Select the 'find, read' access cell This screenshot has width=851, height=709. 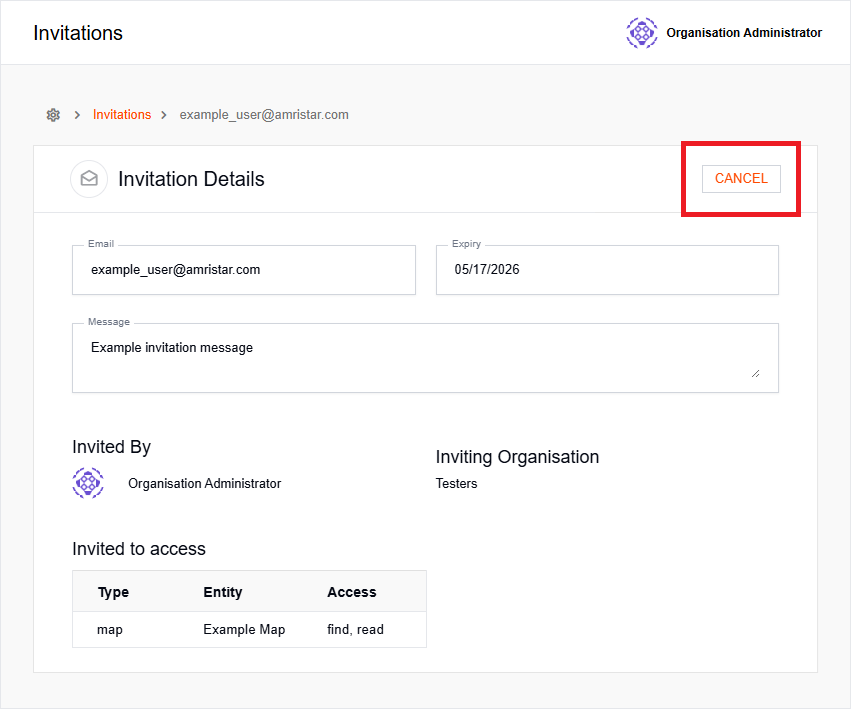pyautogui.click(x=355, y=629)
